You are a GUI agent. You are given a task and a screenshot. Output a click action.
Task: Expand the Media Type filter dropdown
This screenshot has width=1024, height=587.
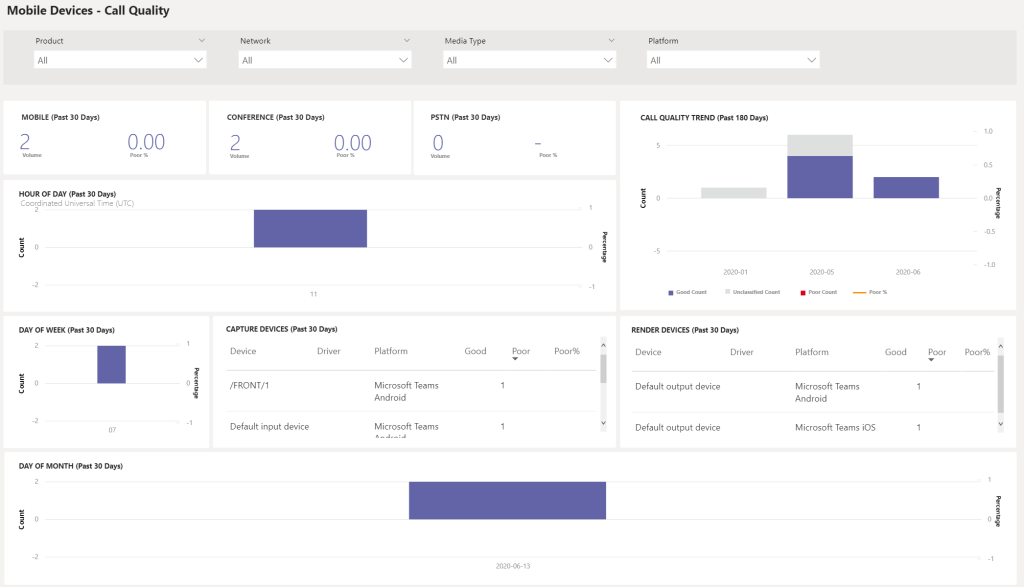coord(529,60)
